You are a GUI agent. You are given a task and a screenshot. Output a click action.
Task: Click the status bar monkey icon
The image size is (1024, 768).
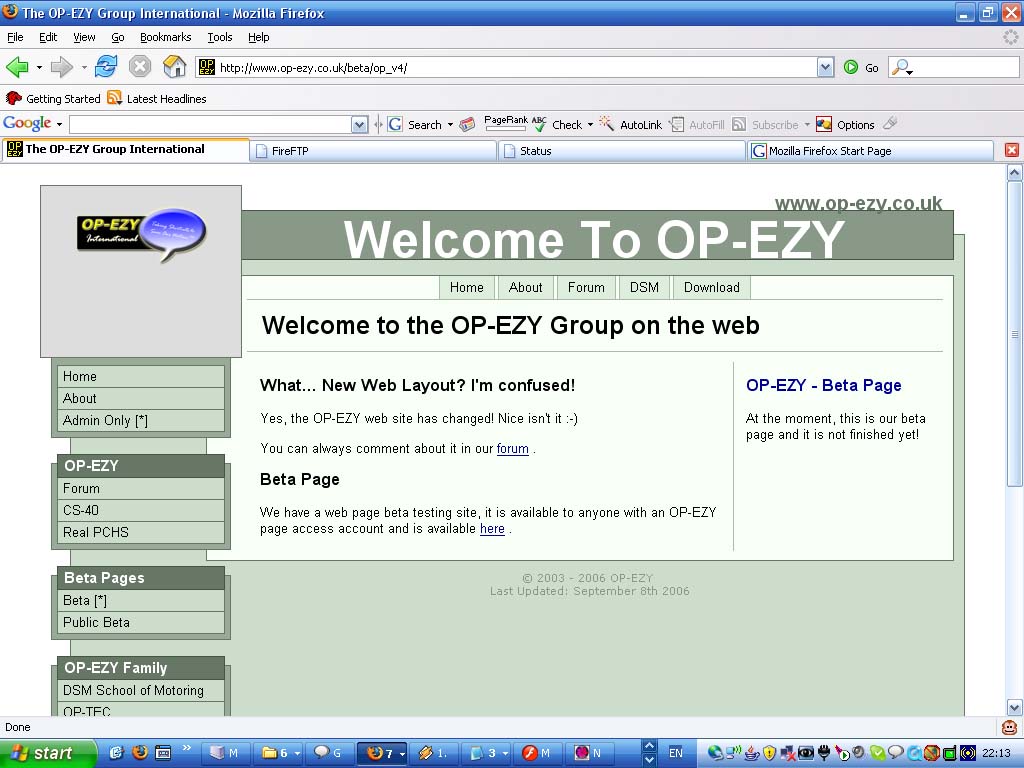coord(1010,727)
